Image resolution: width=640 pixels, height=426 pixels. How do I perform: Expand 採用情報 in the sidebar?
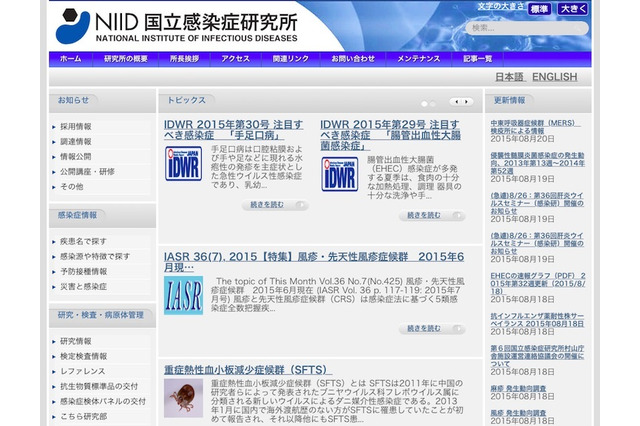click(x=76, y=127)
